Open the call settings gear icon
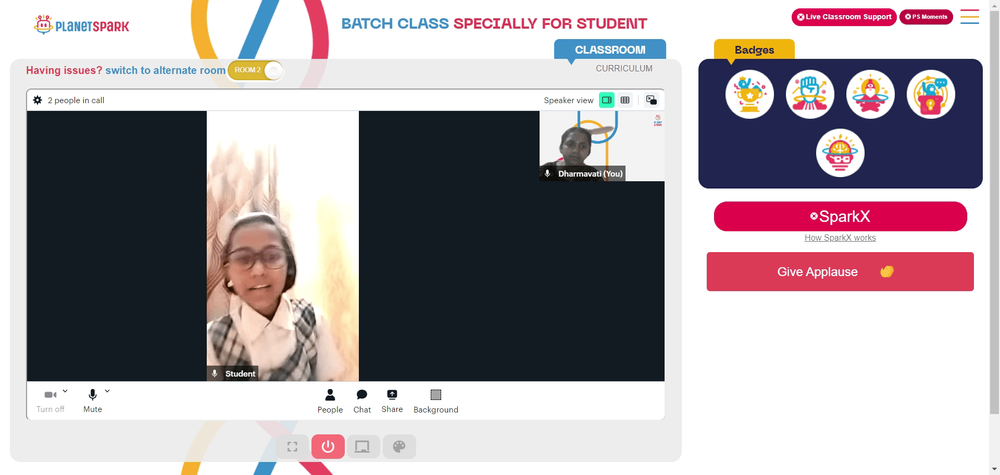This screenshot has height=475, width=1000. [38, 100]
